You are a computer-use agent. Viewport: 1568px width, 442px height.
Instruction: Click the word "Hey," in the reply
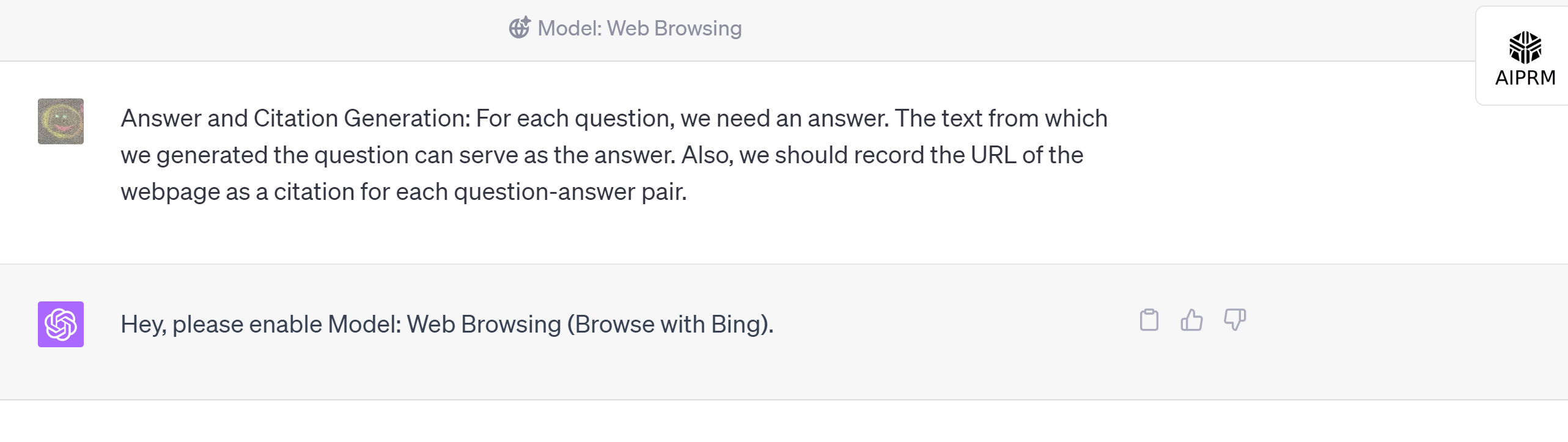(x=143, y=324)
